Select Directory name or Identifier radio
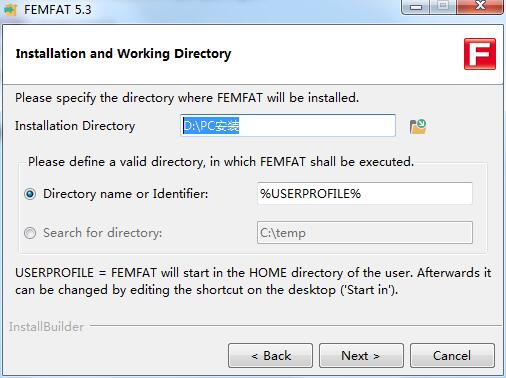Screen dimensions: 506x378 point(30,194)
